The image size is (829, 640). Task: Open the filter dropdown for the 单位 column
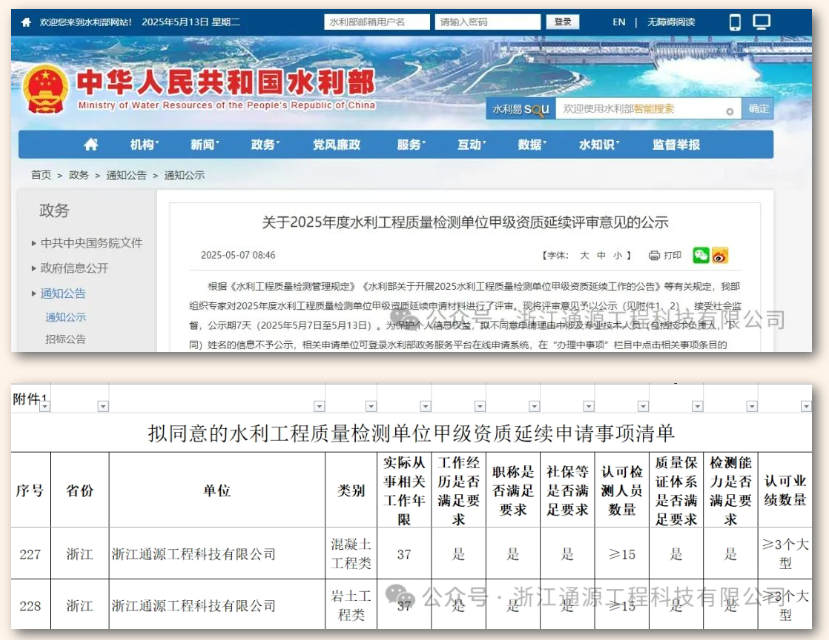[x=318, y=406]
